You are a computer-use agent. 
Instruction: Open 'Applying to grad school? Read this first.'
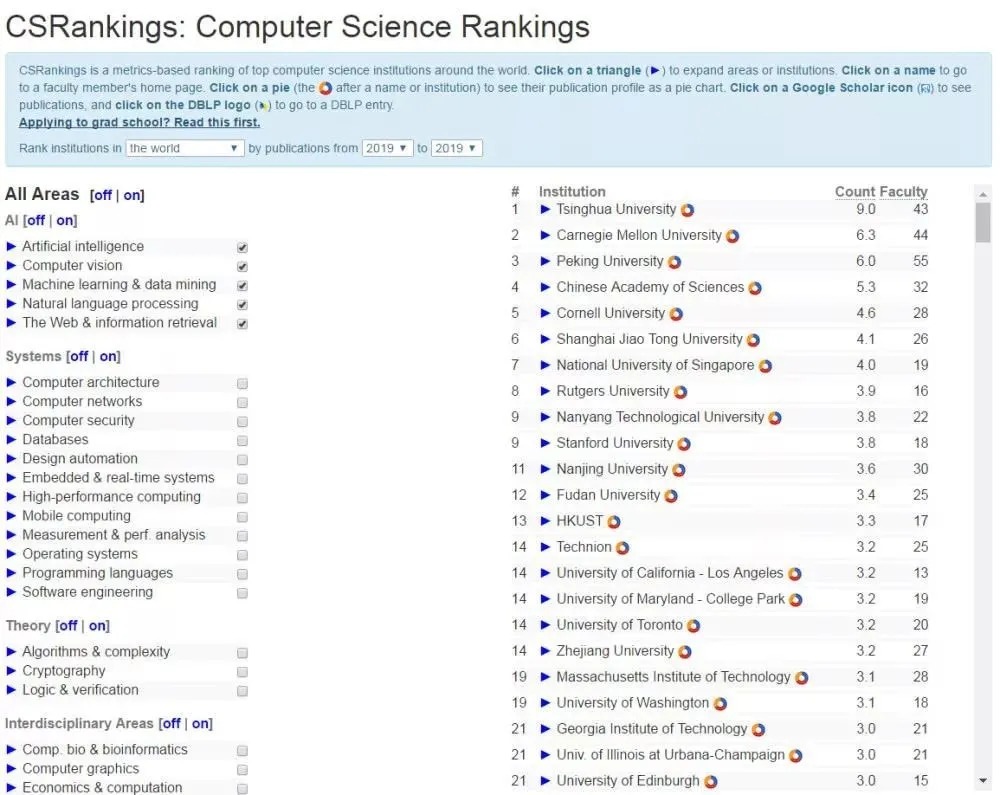[139, 122]
